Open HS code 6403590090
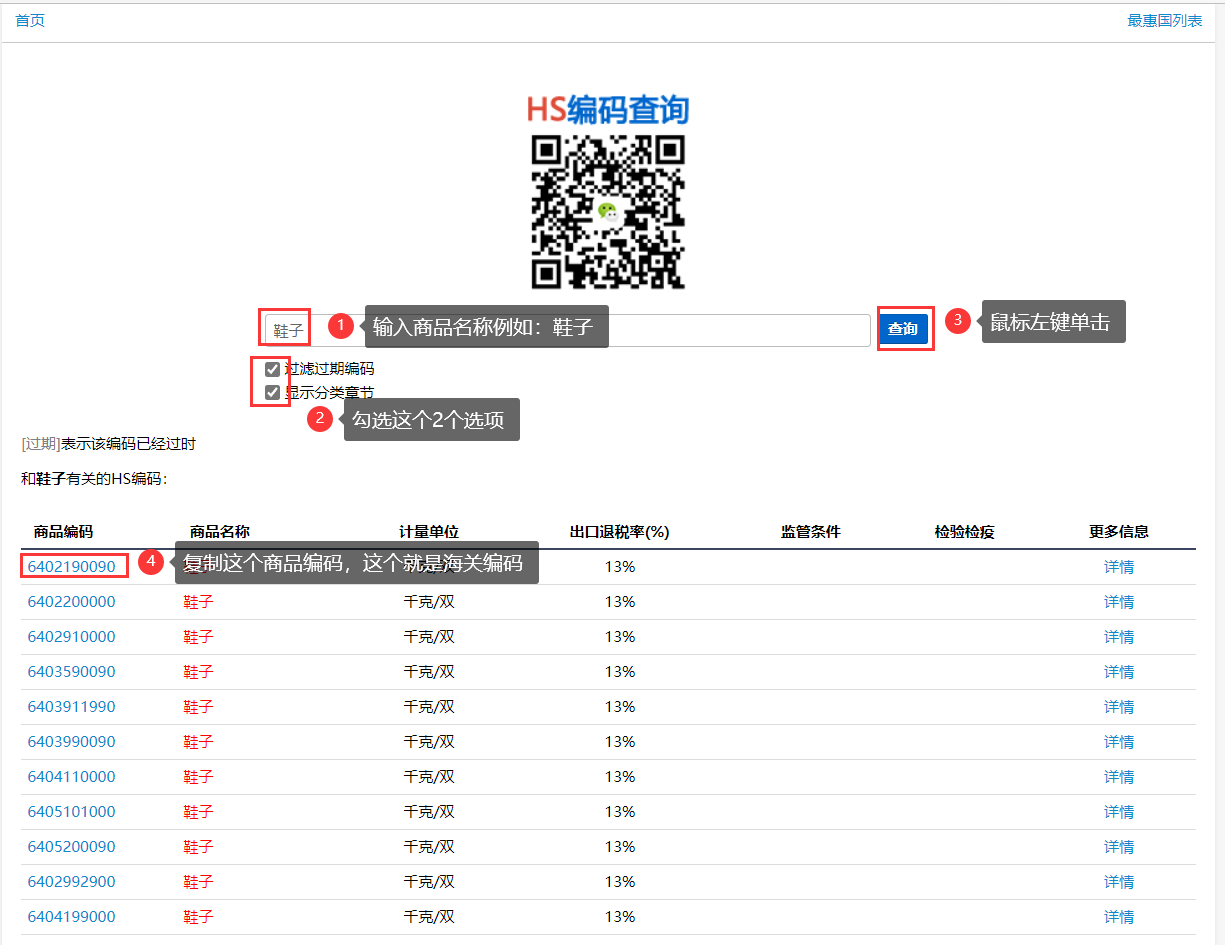The image size is (1225, 945). 71,672
